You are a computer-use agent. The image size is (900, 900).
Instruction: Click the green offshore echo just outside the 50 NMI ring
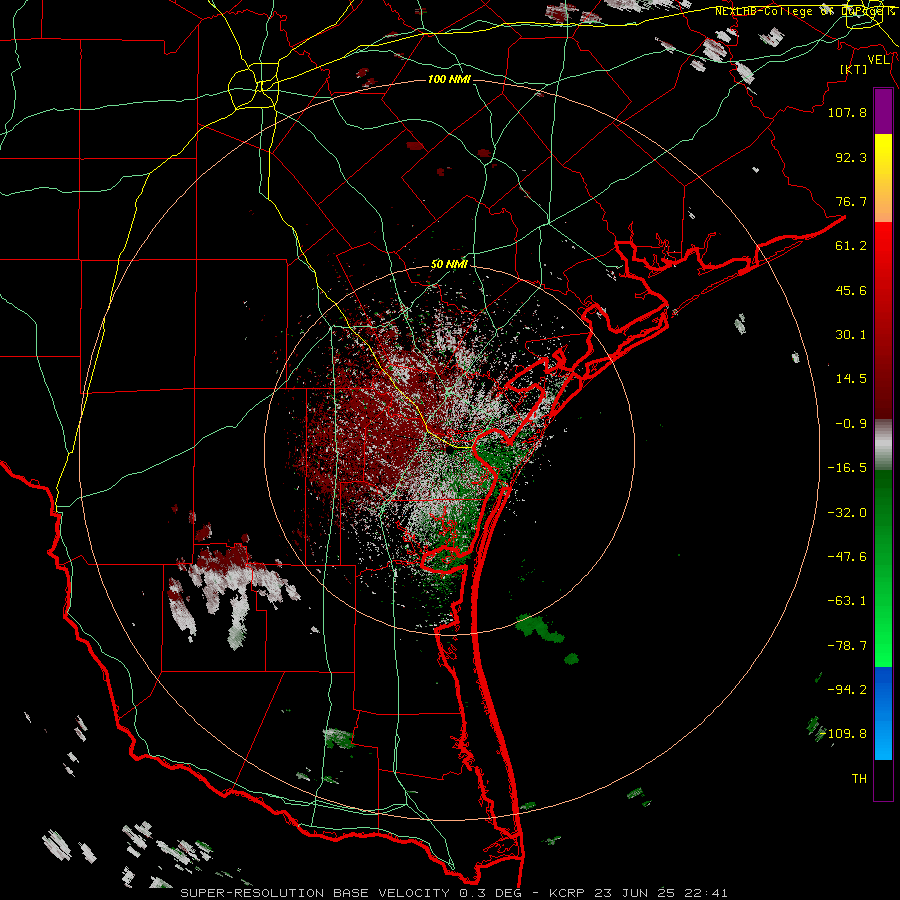click(x=540, y=628)
